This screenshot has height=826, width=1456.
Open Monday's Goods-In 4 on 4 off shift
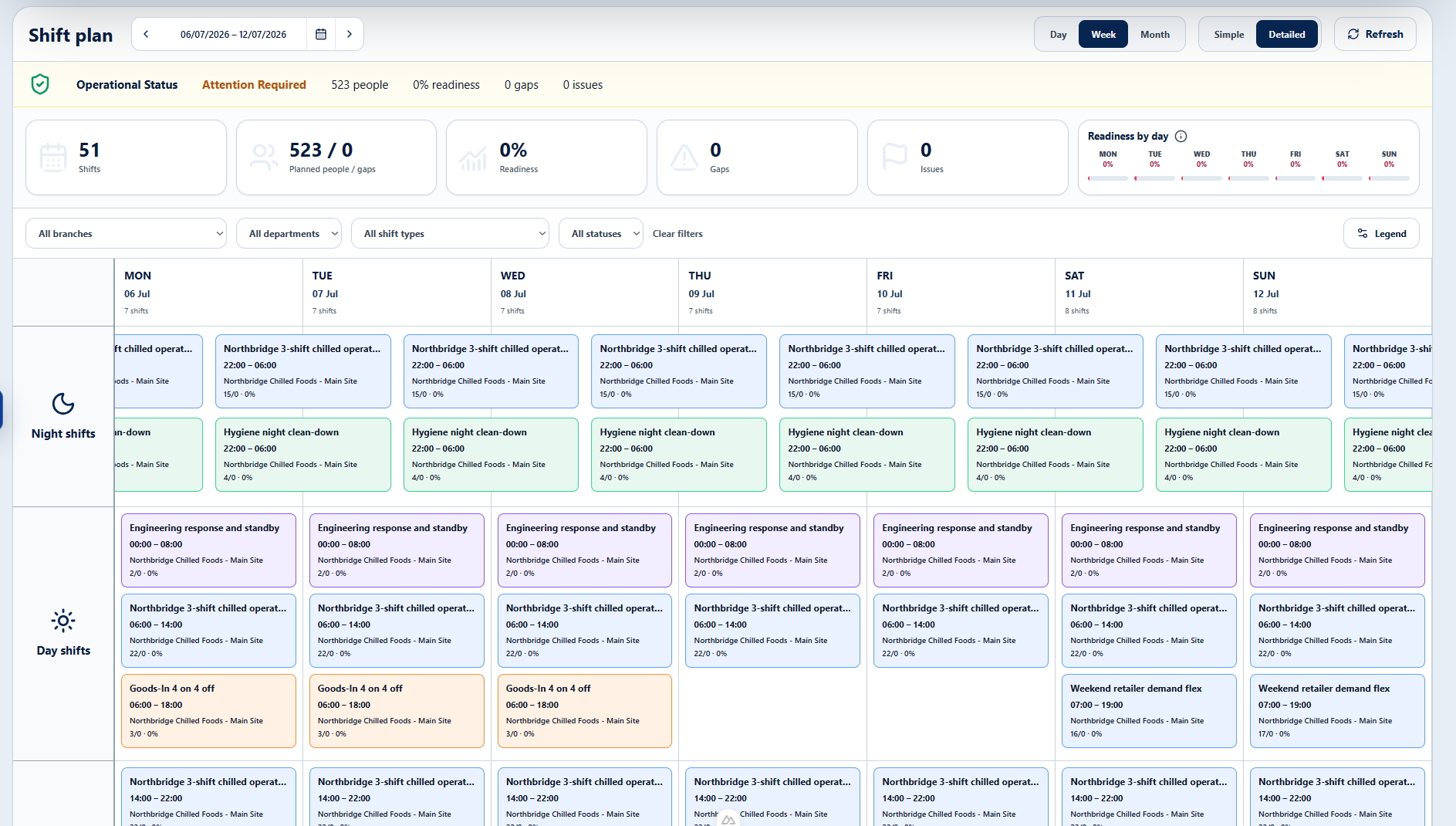208,710
